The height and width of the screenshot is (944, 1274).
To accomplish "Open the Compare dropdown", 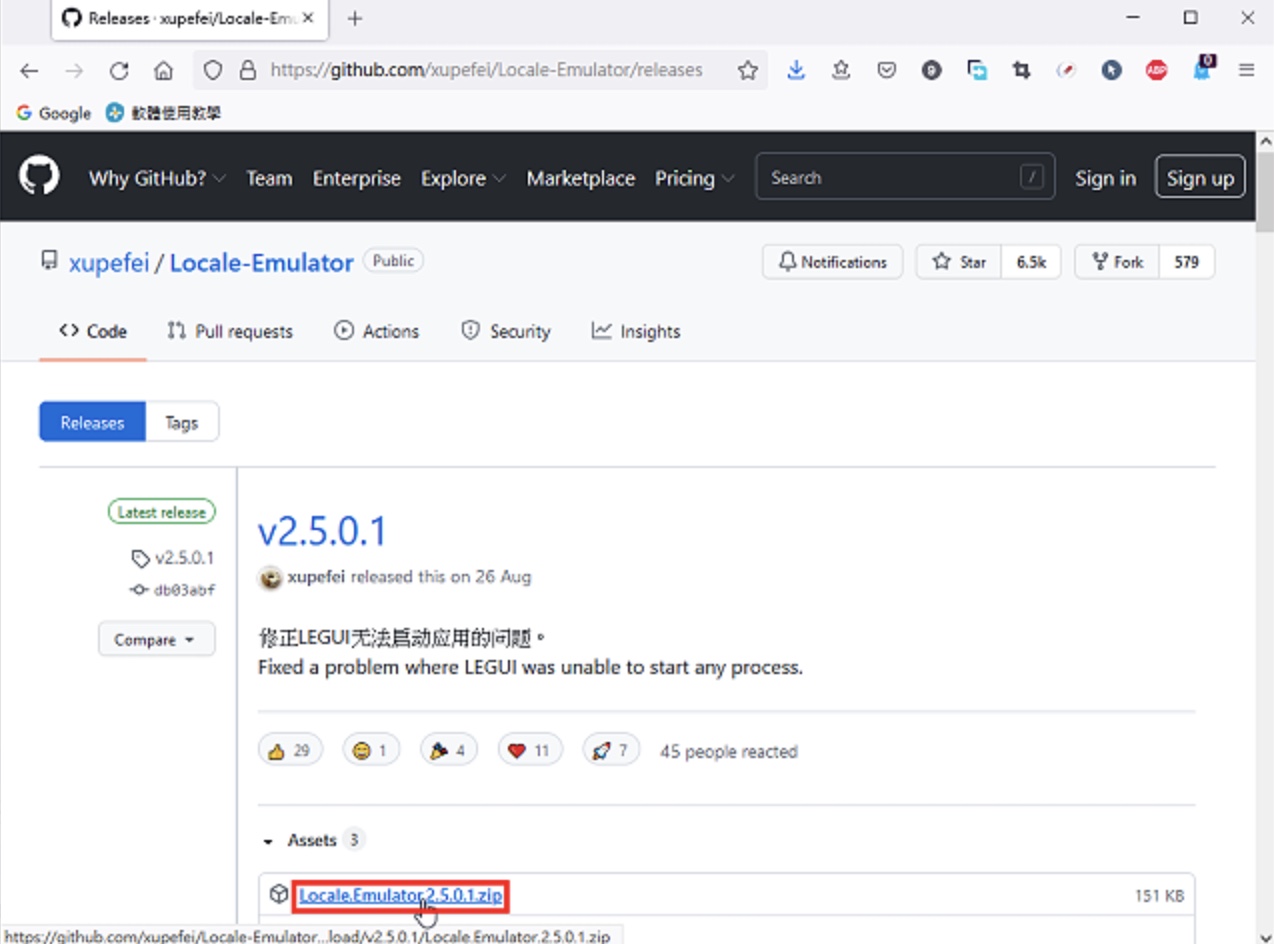I will 156,640.
